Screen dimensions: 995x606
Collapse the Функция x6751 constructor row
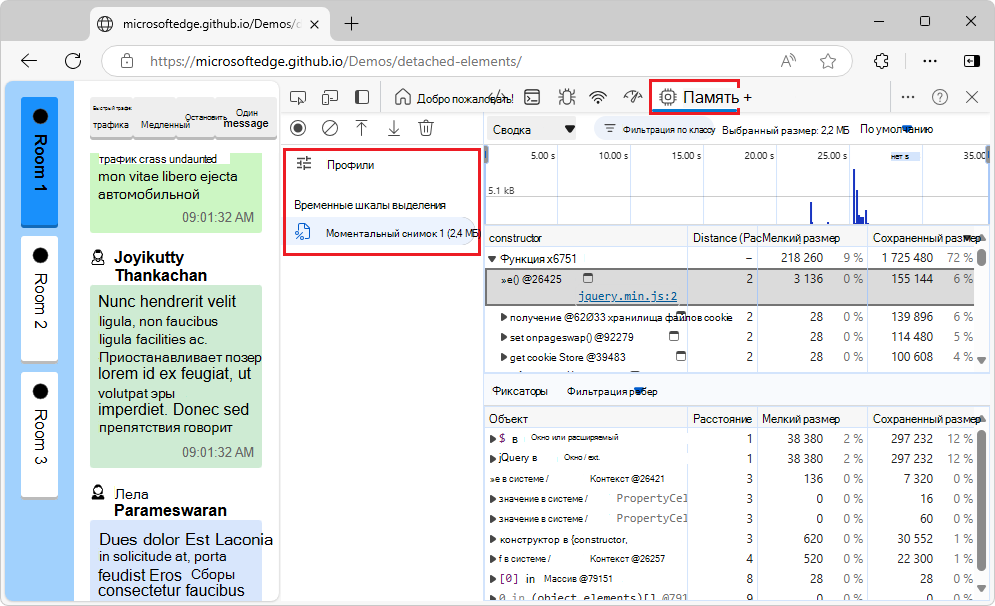(492, 258)
